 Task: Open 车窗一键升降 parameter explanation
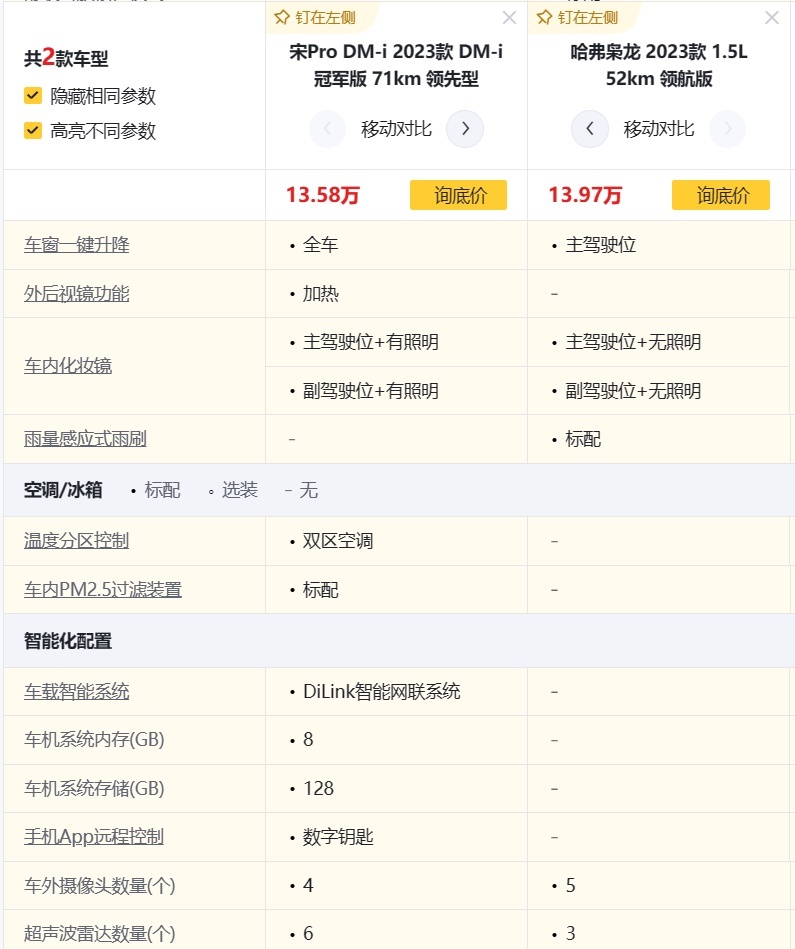(x=76, y=245)
